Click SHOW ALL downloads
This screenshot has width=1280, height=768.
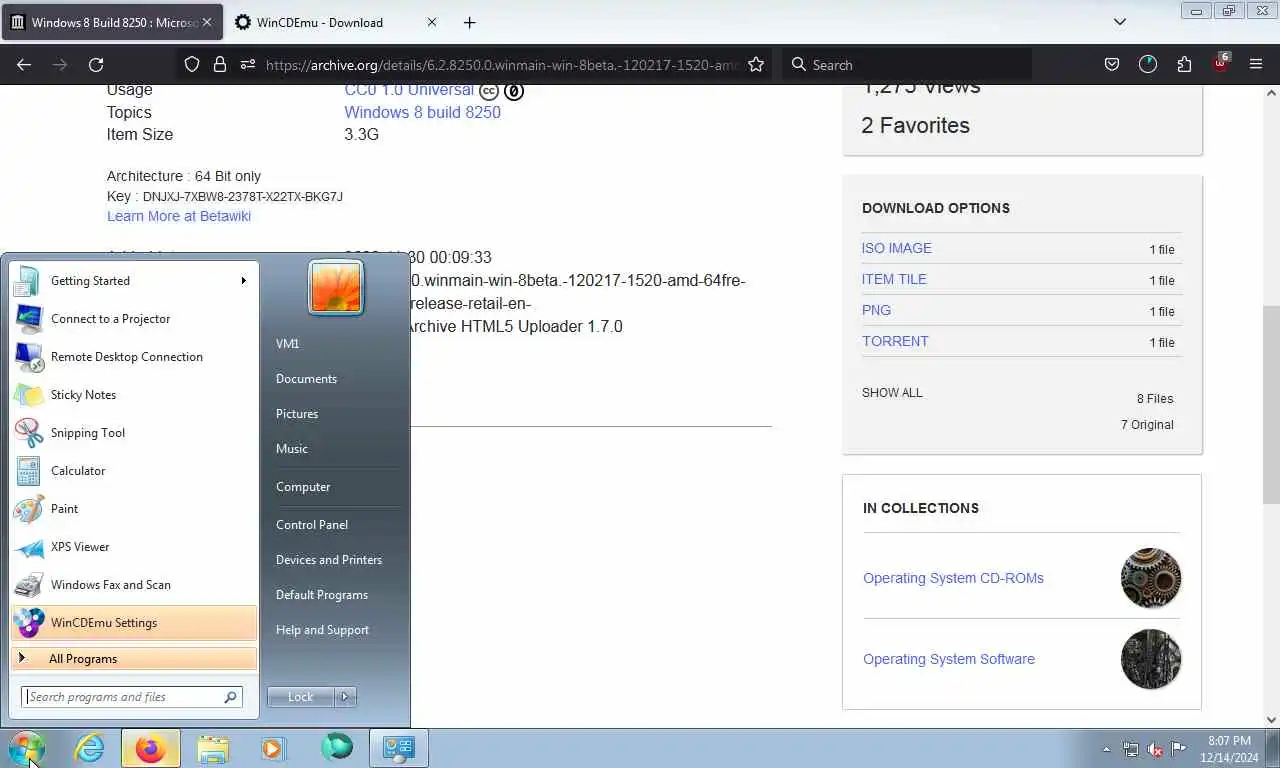[892, 393]
